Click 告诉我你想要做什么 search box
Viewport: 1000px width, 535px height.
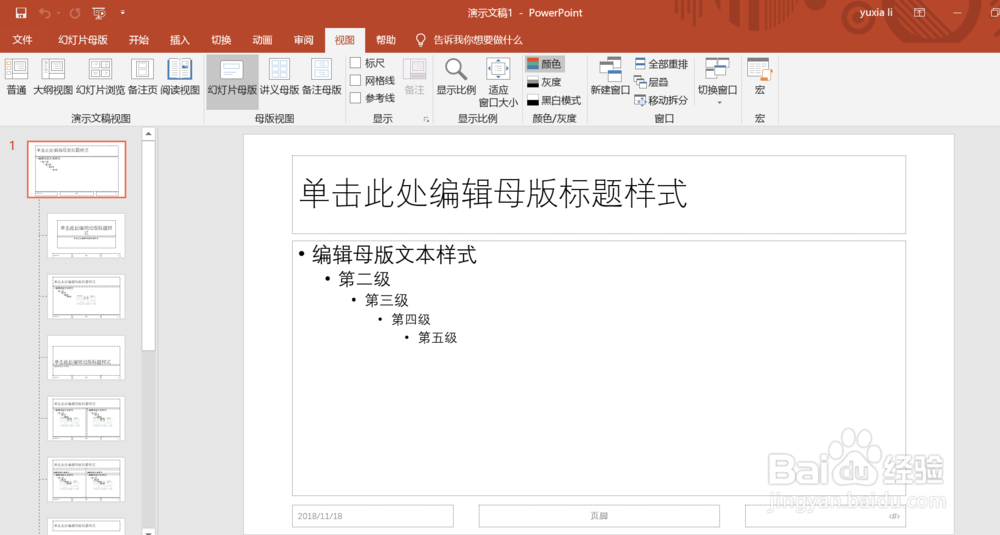469,40
